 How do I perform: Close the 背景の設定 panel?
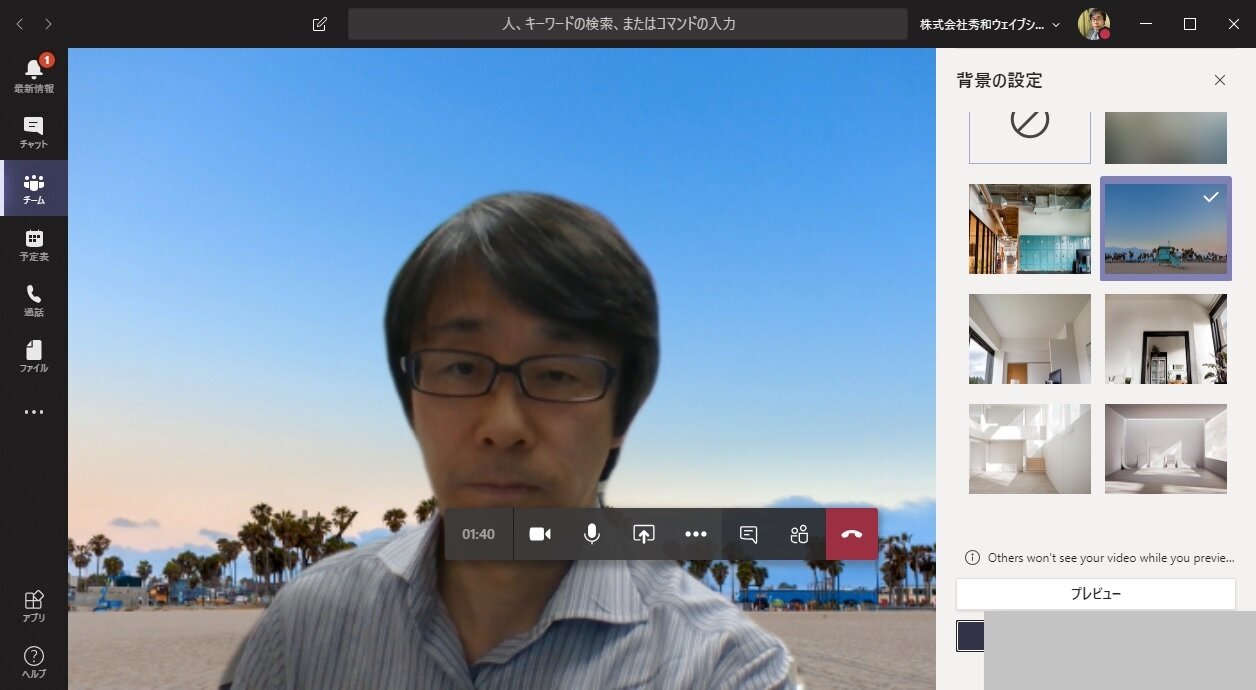(x=1219, y=80)
